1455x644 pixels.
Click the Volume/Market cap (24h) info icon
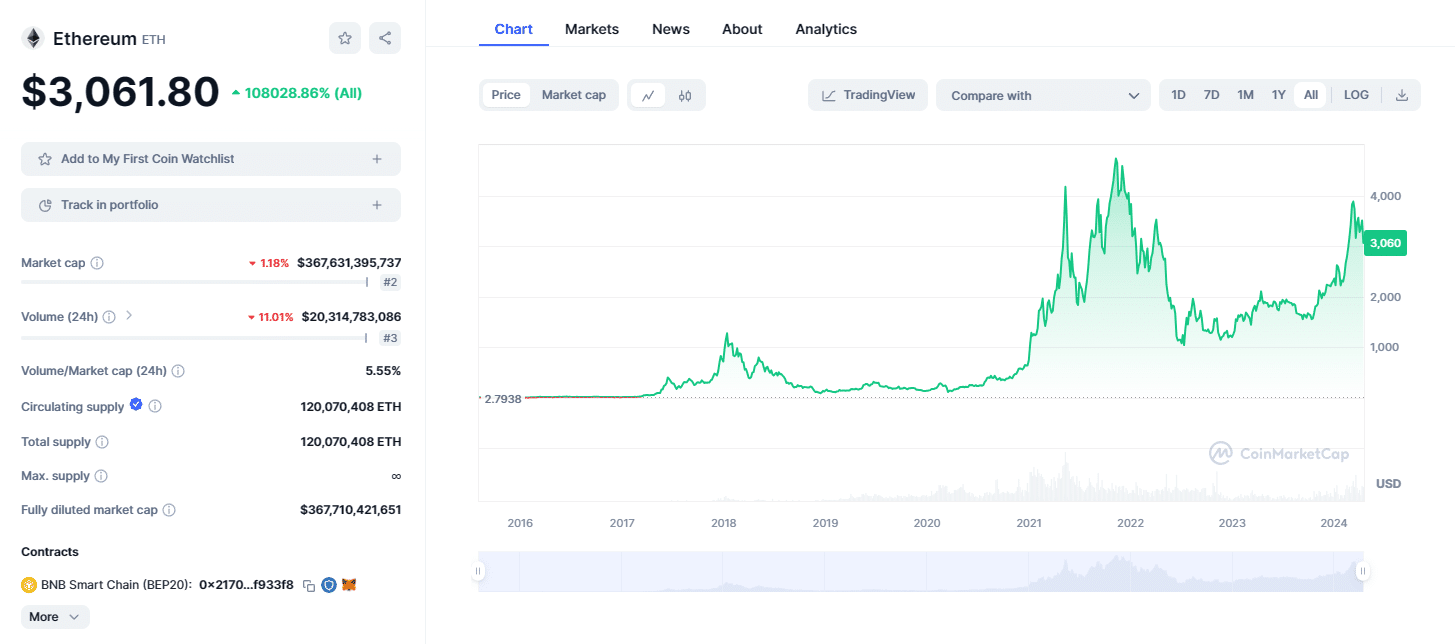(178, 371)
